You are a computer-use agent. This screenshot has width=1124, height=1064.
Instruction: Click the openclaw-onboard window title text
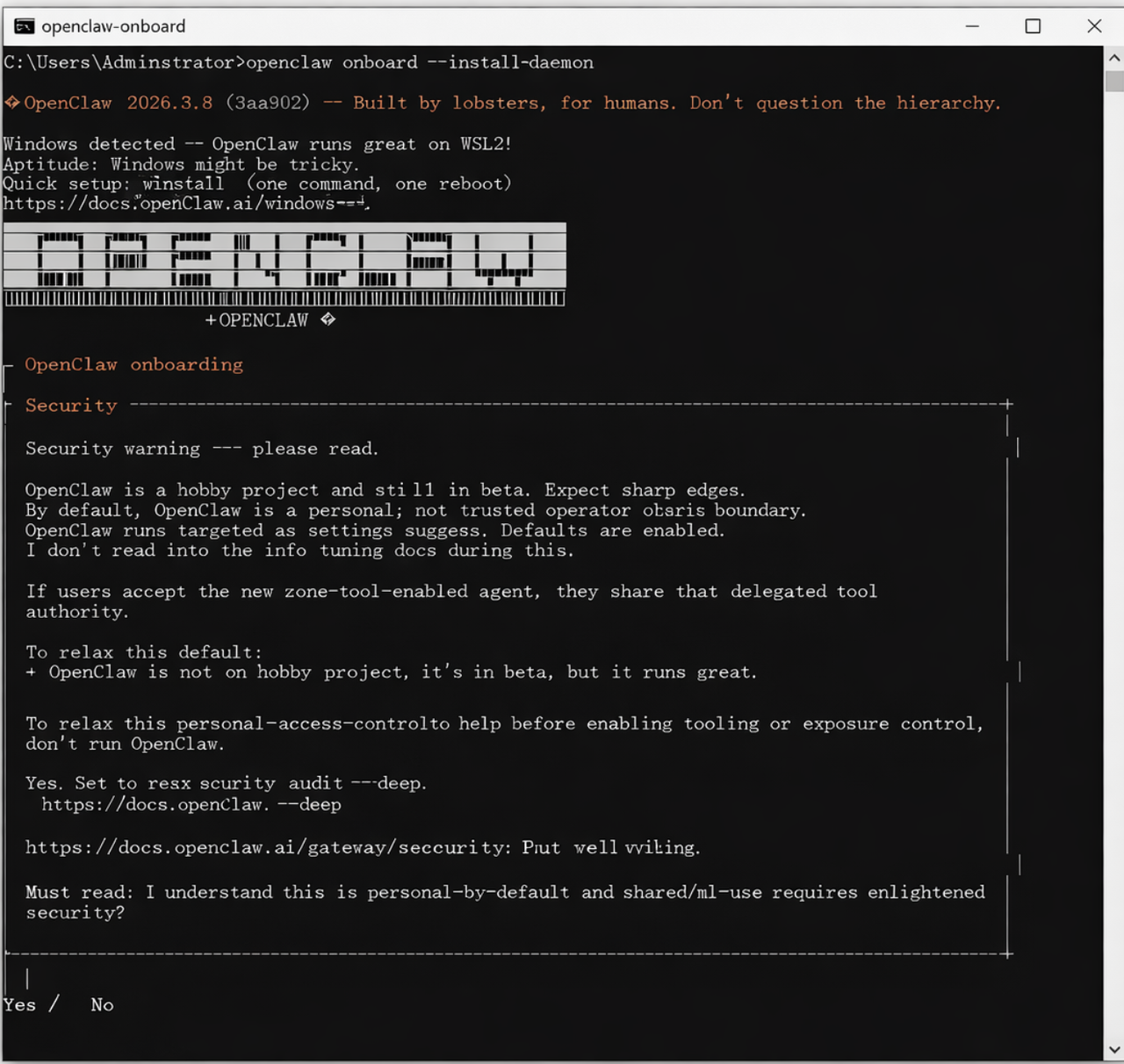click(113, 26)
